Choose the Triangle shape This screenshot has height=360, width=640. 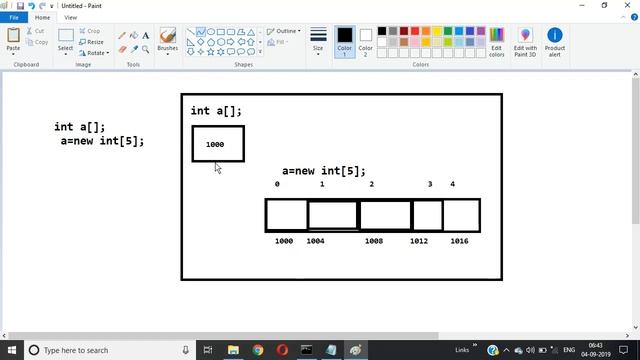coord(251,32)
